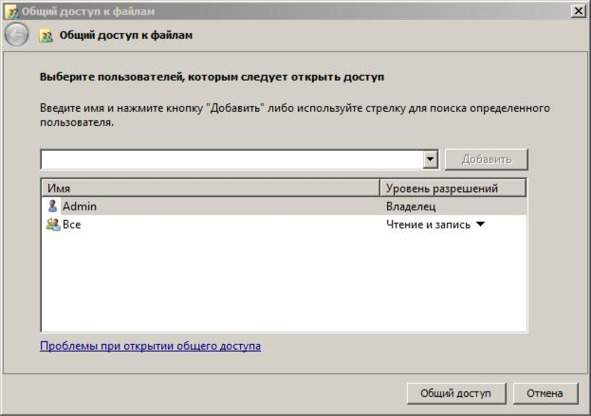
Task: Go back using the round arrow button
Action: pyautogui.click(x=16, y=35)
